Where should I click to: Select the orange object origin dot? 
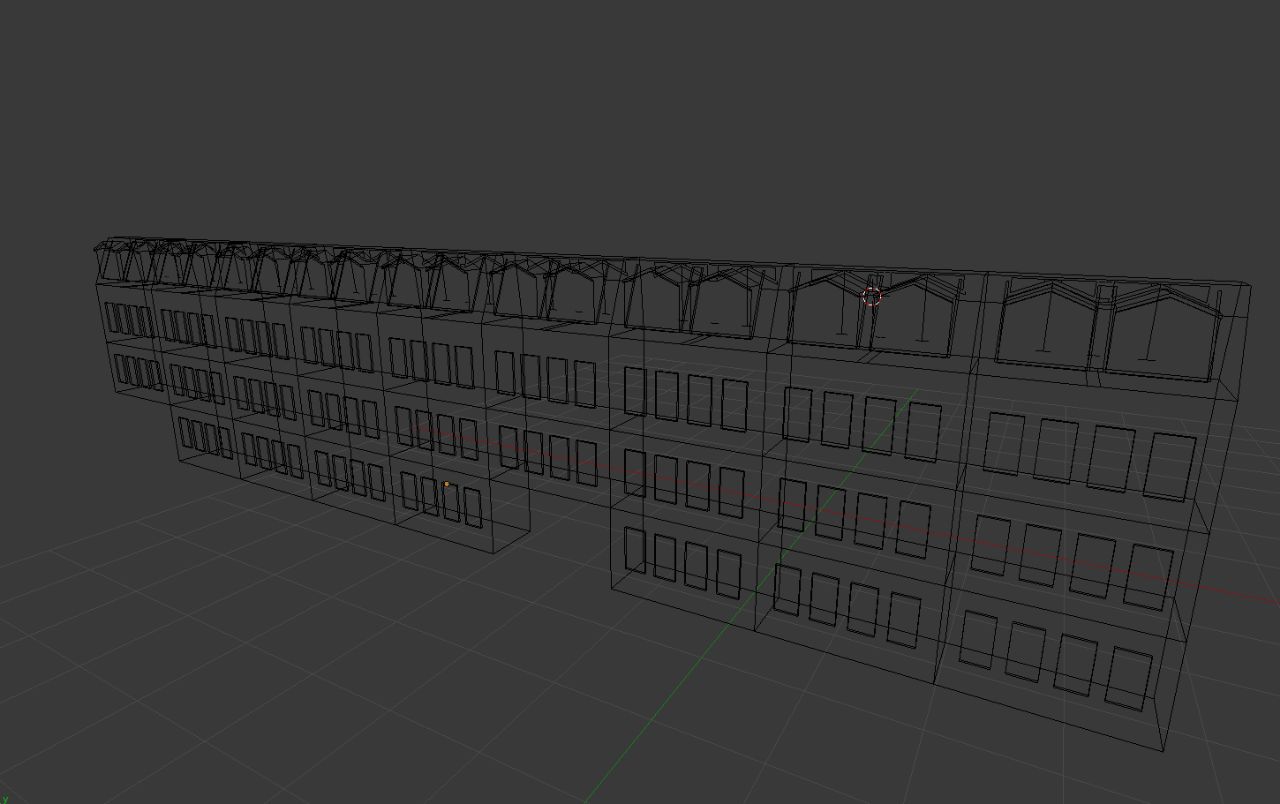[446, 485]
